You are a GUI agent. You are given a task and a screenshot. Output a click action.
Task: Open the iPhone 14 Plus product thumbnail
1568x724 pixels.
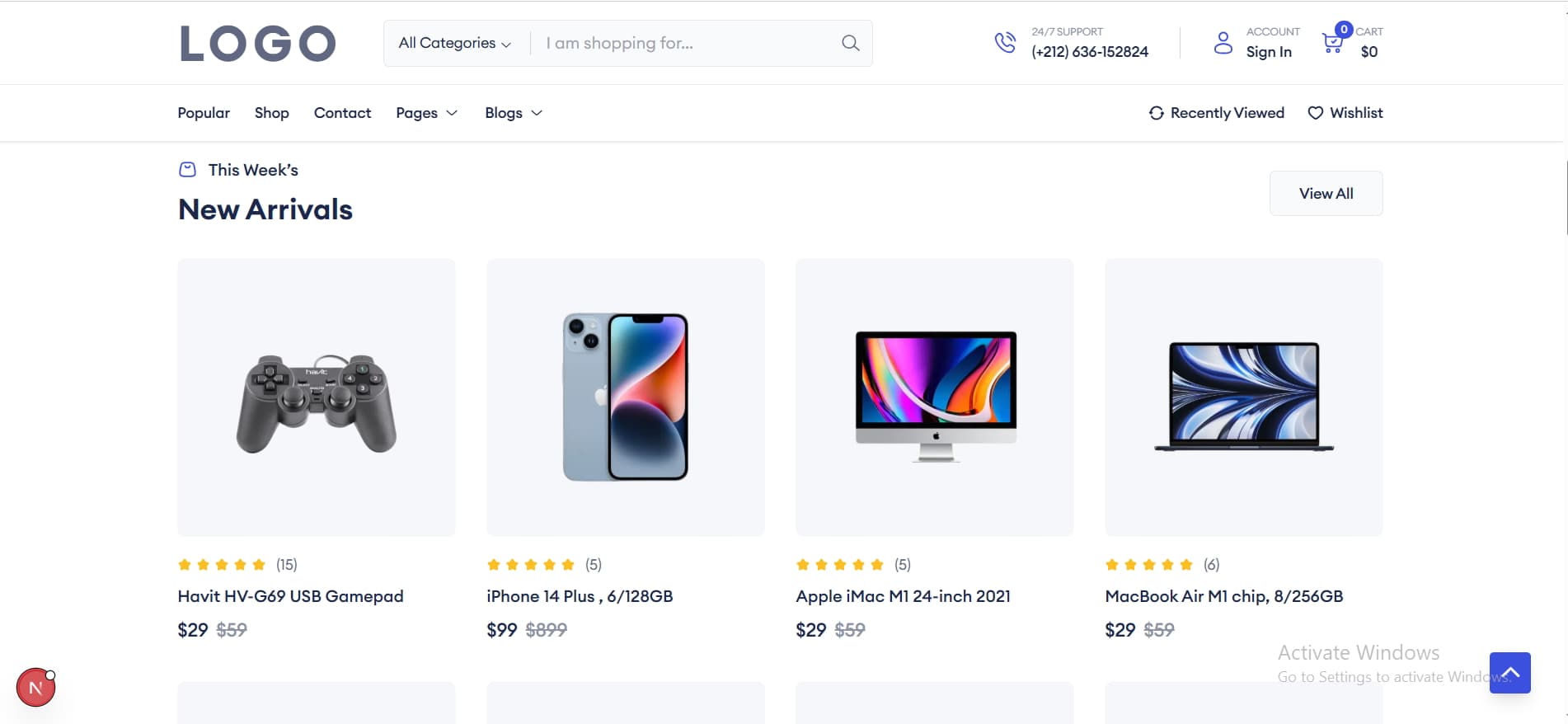(x=626, y=397)
